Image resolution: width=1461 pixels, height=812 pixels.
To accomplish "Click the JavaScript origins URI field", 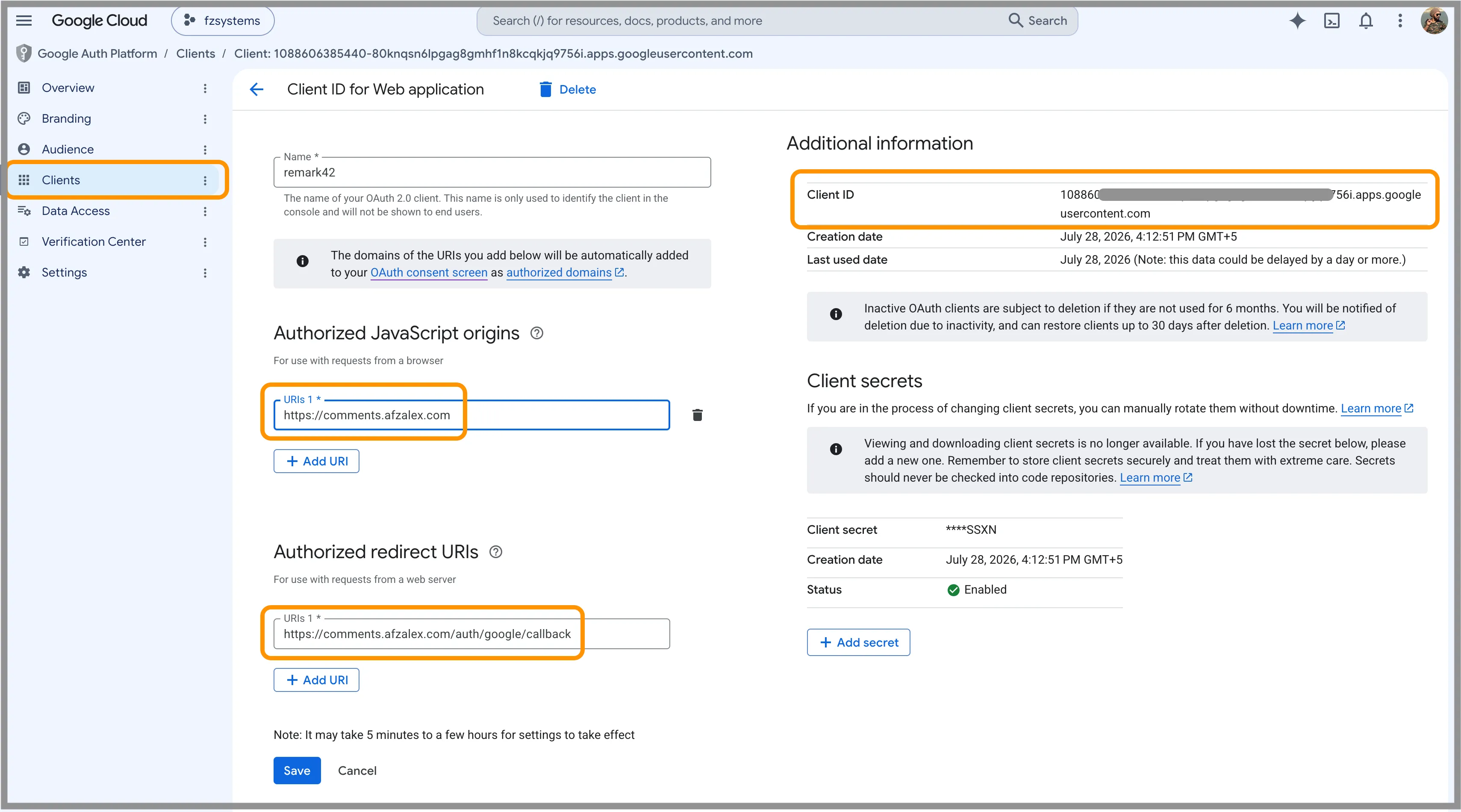I will (471, 415).
